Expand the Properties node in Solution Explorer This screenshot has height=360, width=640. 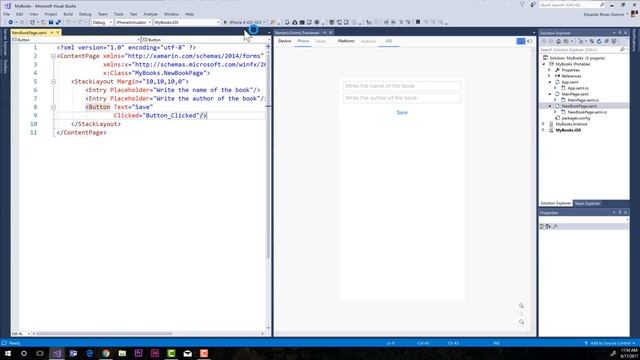click(x=549, y=70)
